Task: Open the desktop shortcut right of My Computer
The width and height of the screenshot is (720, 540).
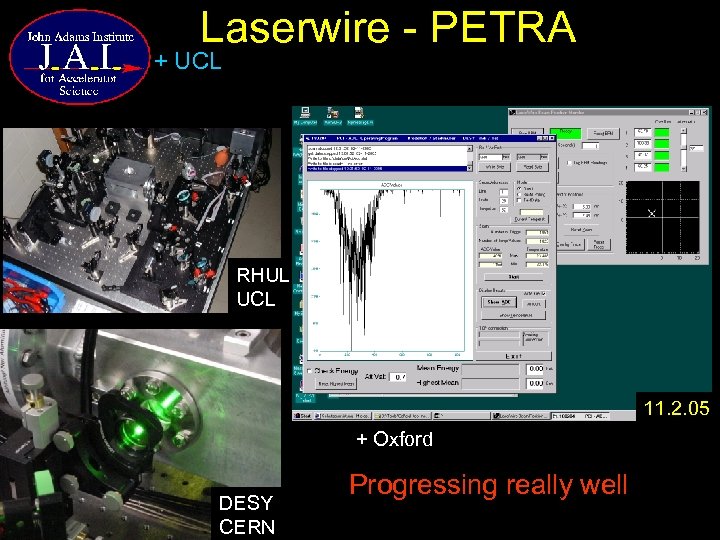Action: (x=332, y=115)
